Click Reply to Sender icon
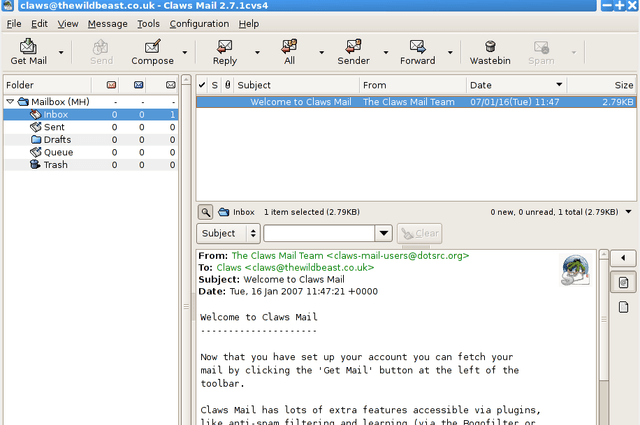 coord(353,51)
